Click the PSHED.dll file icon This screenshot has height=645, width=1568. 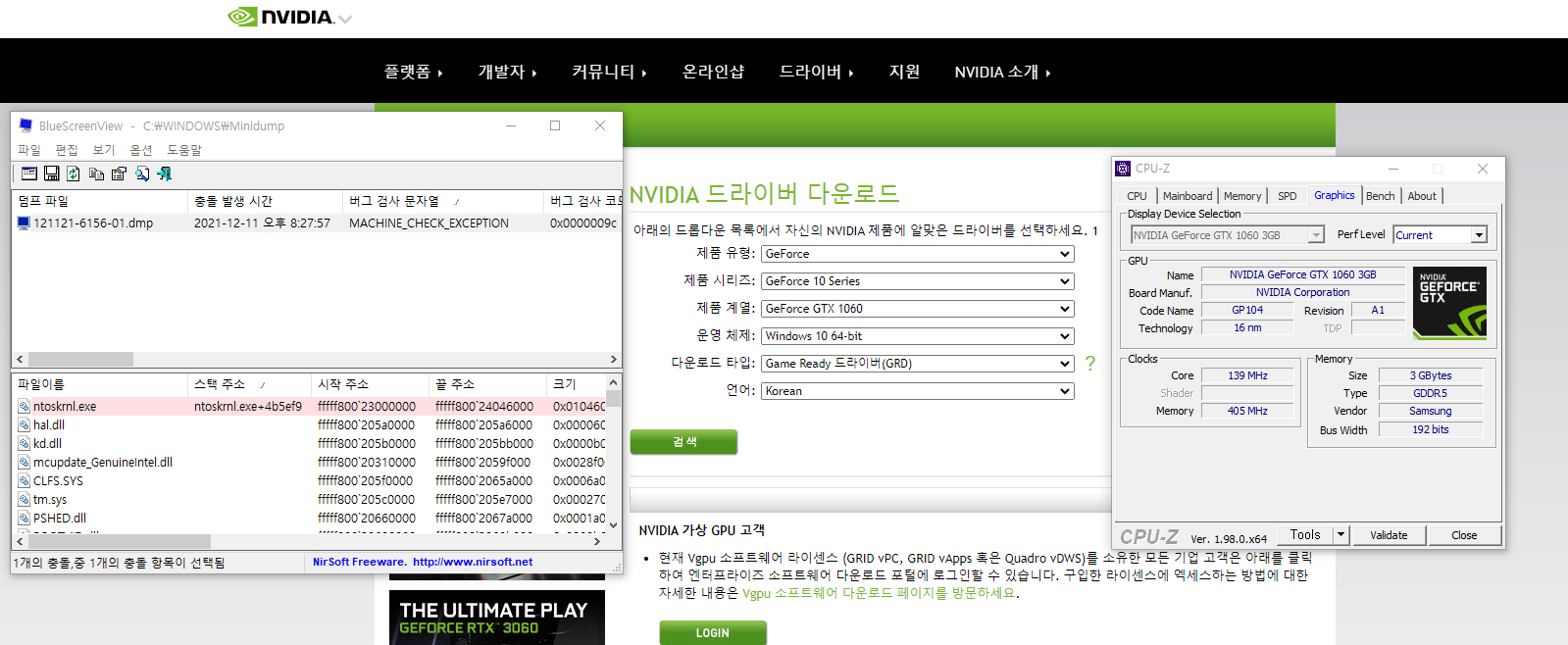coord(24,518)
